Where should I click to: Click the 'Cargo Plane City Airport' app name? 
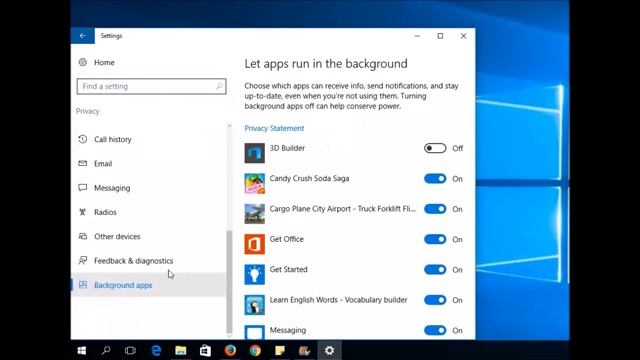342,209
